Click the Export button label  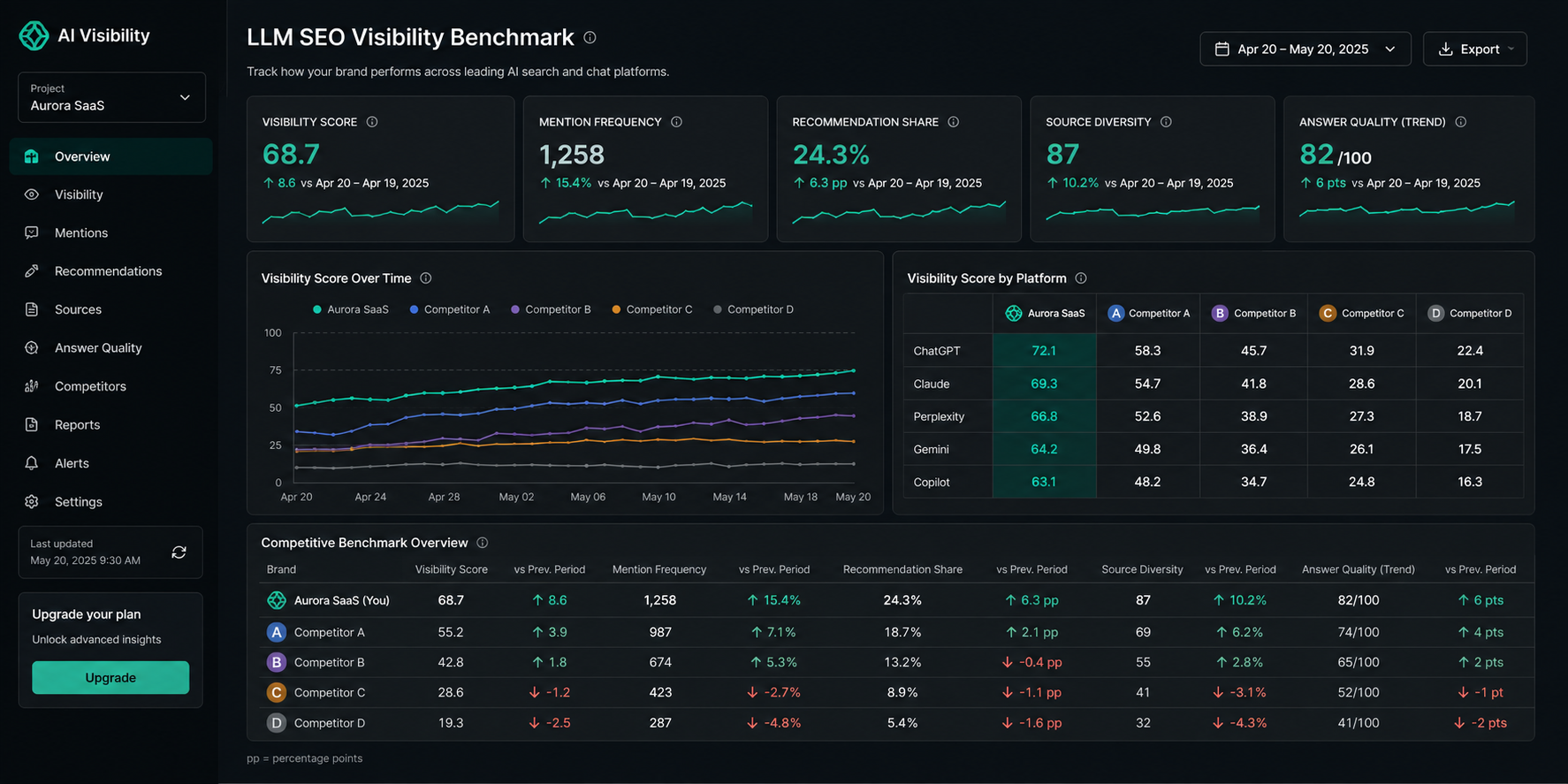(x=1480, y=49)
